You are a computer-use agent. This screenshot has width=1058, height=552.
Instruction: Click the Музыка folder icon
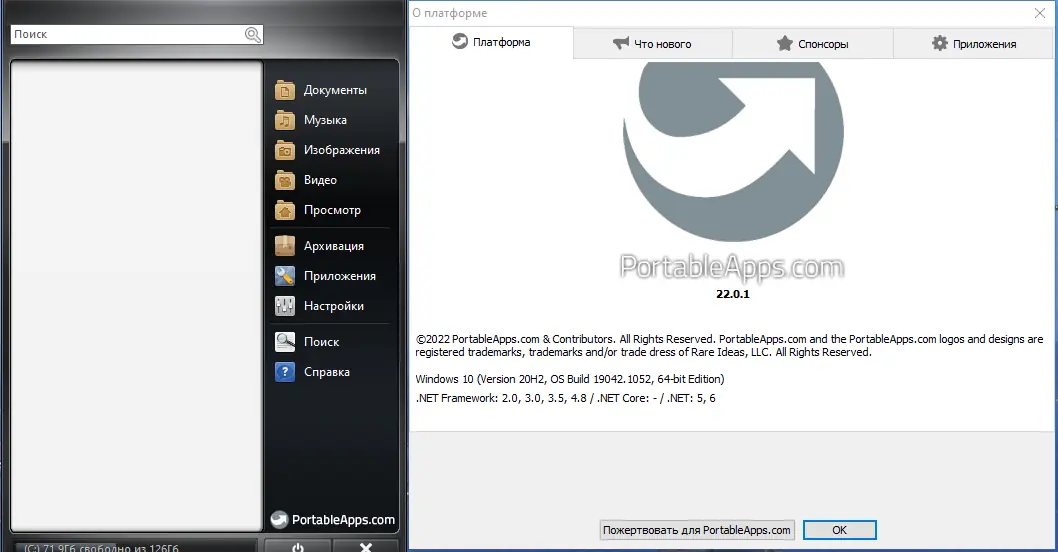pyautogui.click(x=285, y=120)
